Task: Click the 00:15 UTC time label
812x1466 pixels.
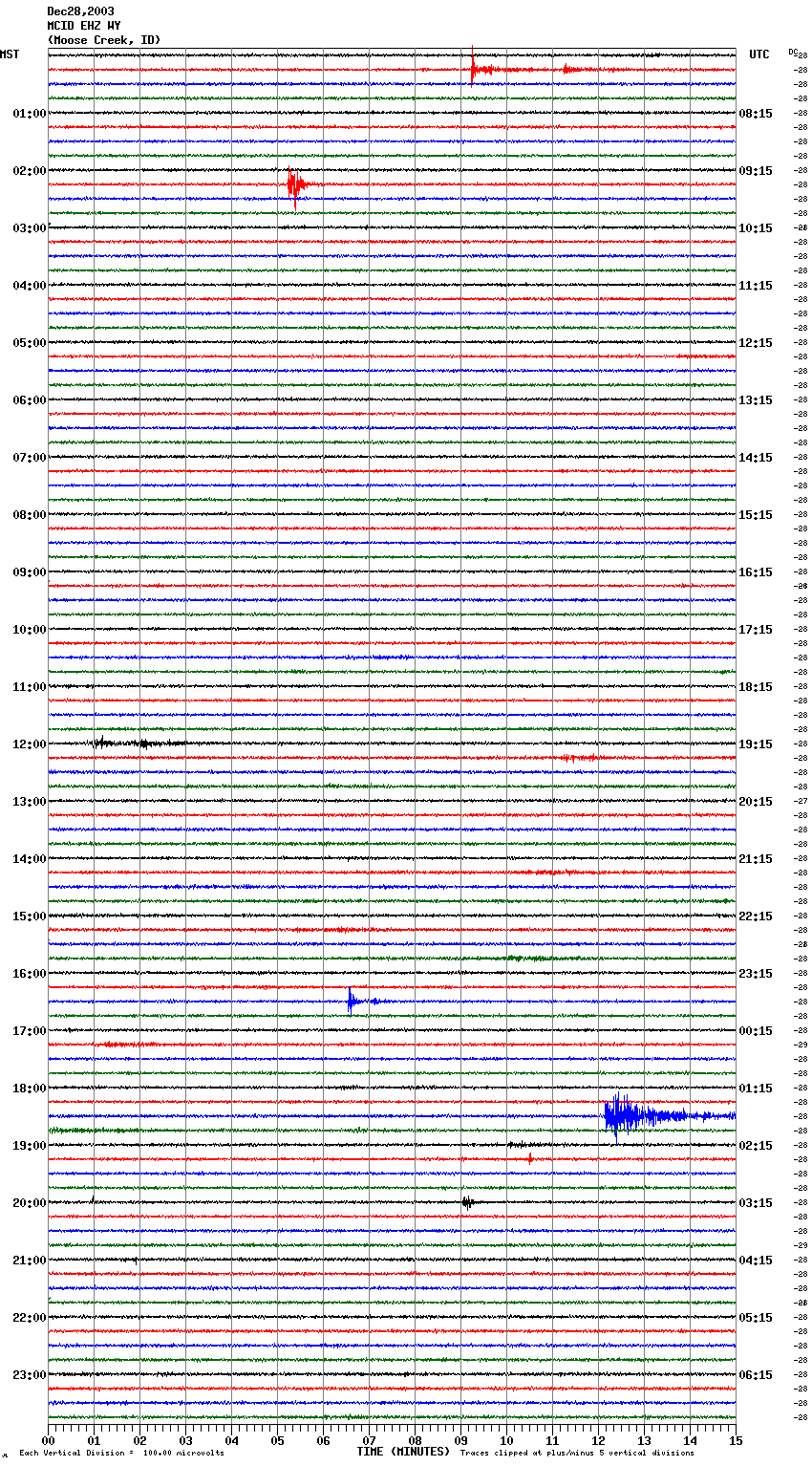Action: (756, 1031)
